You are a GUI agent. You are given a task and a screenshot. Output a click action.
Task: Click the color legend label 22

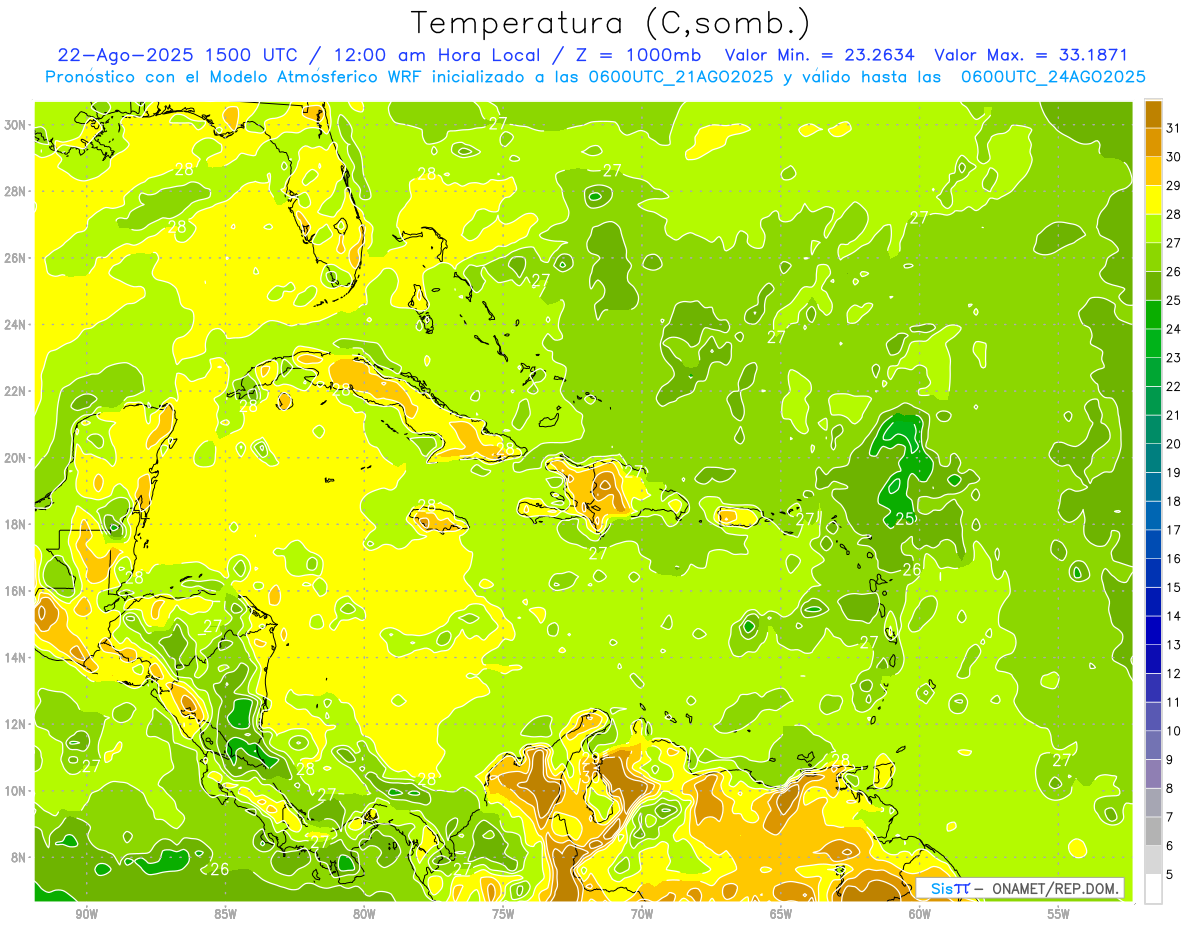[x=1173, y=386]
